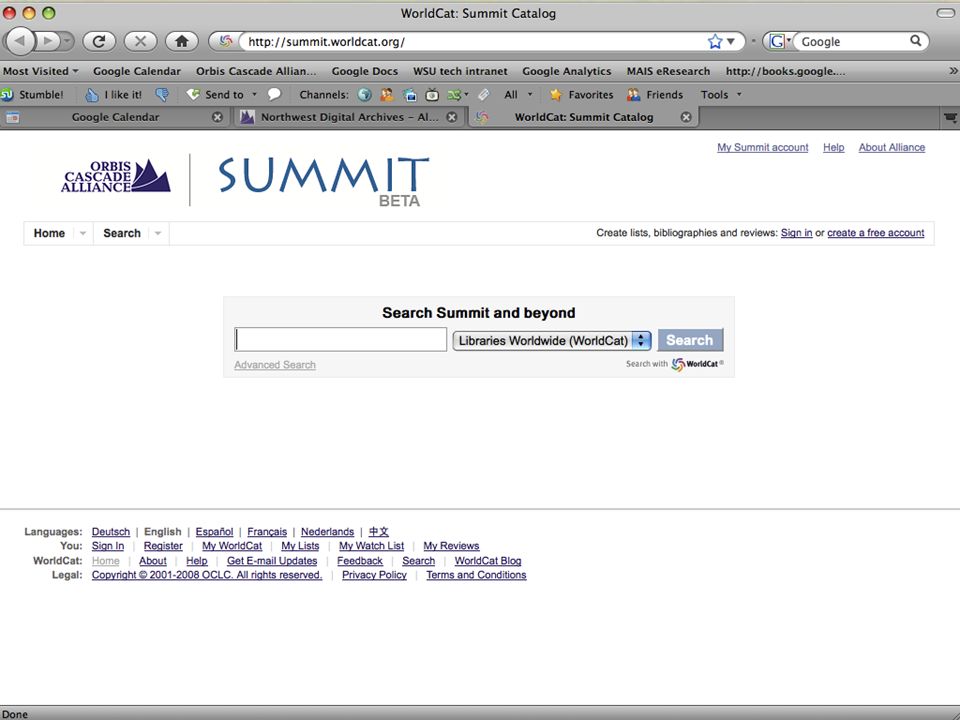Open the Most Visited bookmarks menu
Viewport: 960px width, 720px height.
pos(40,71)
